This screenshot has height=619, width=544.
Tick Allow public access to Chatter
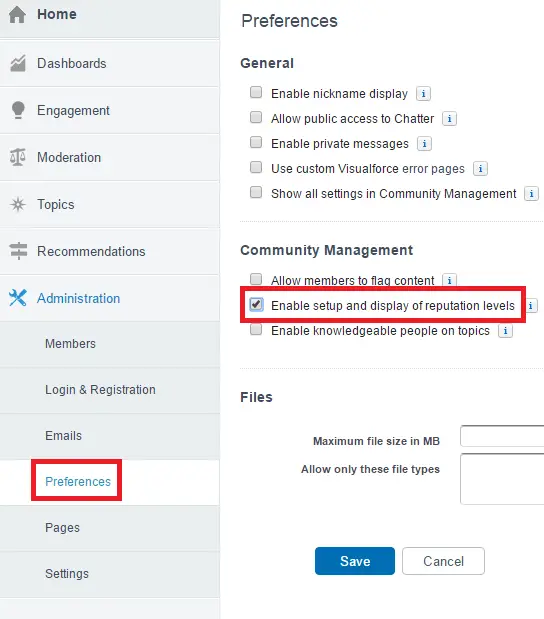click(256, 117)
